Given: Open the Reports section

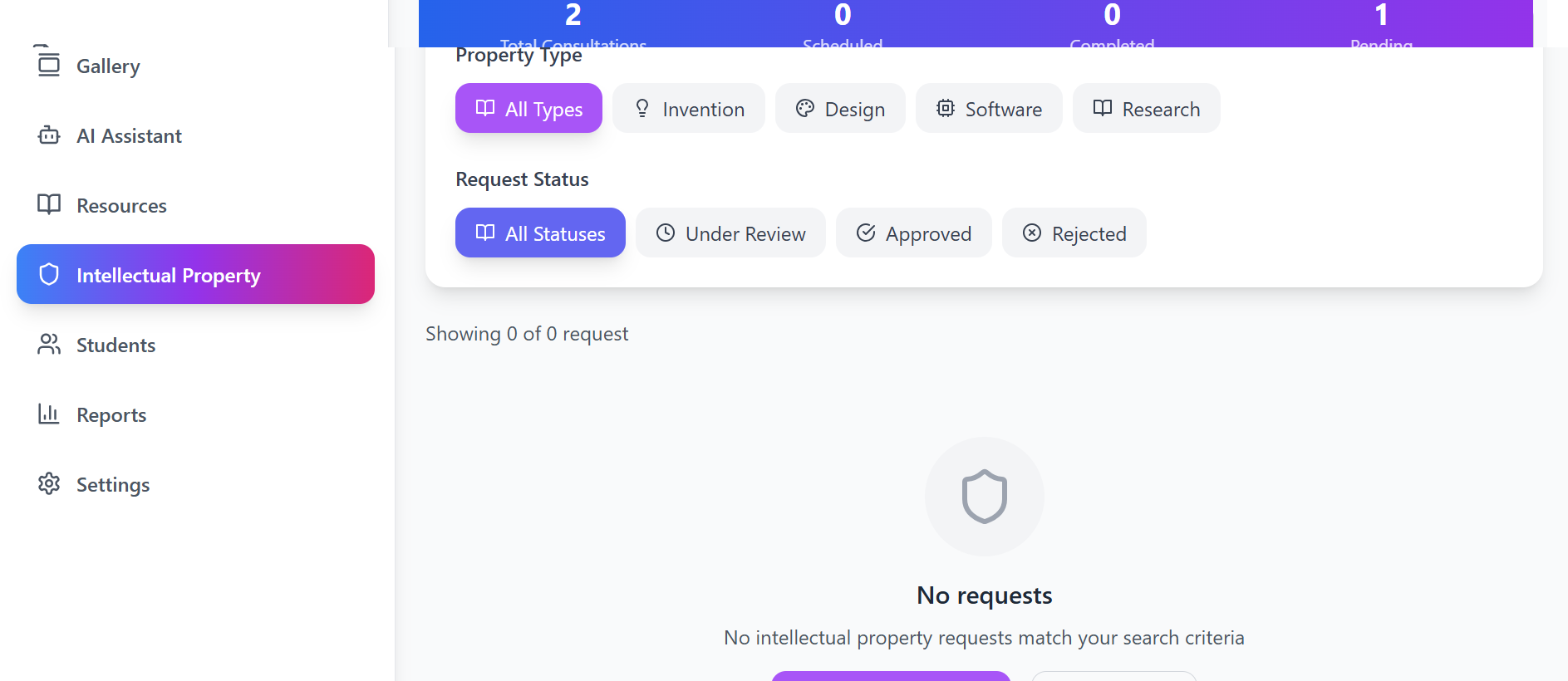Looking at the screenshot, I should 195,414.
